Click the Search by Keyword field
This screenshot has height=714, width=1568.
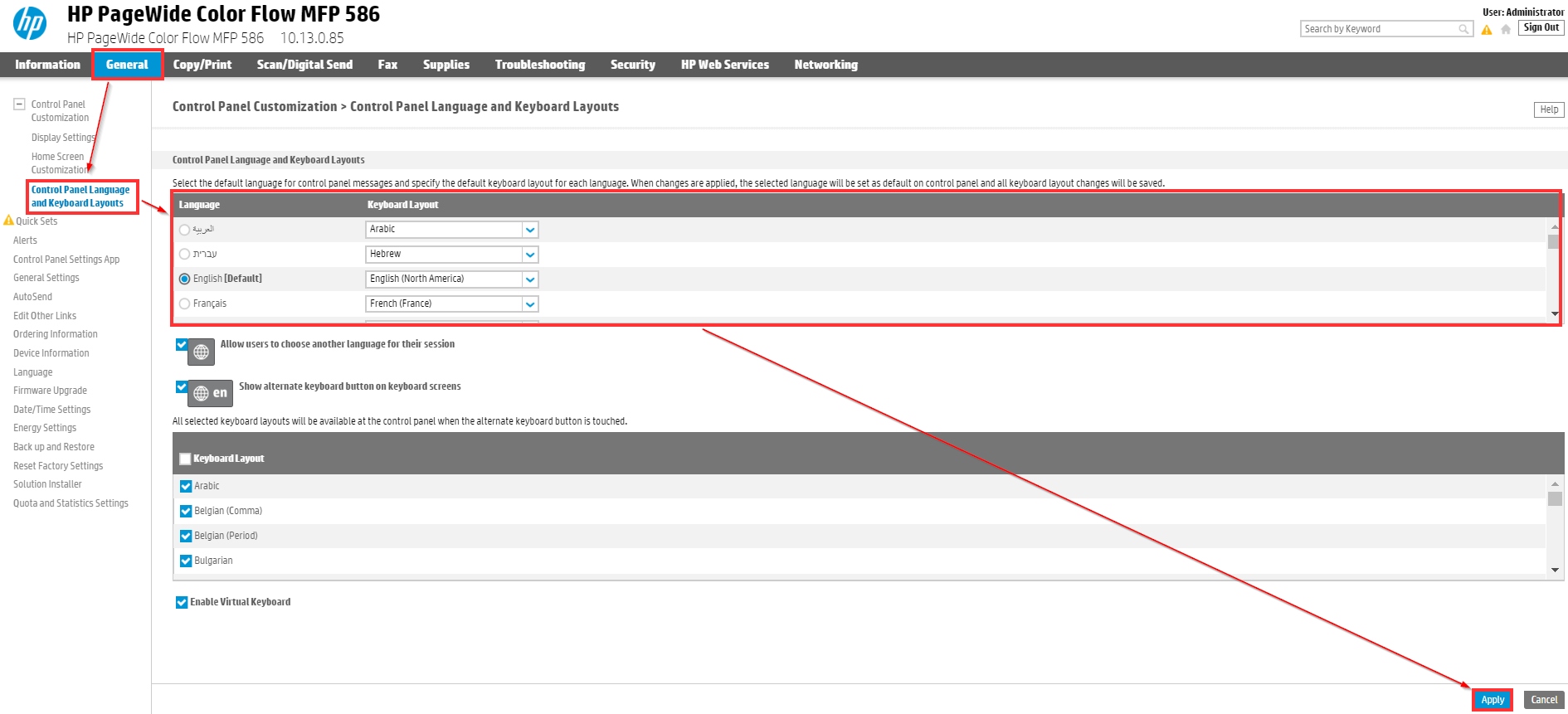[x=1377, y=29]
